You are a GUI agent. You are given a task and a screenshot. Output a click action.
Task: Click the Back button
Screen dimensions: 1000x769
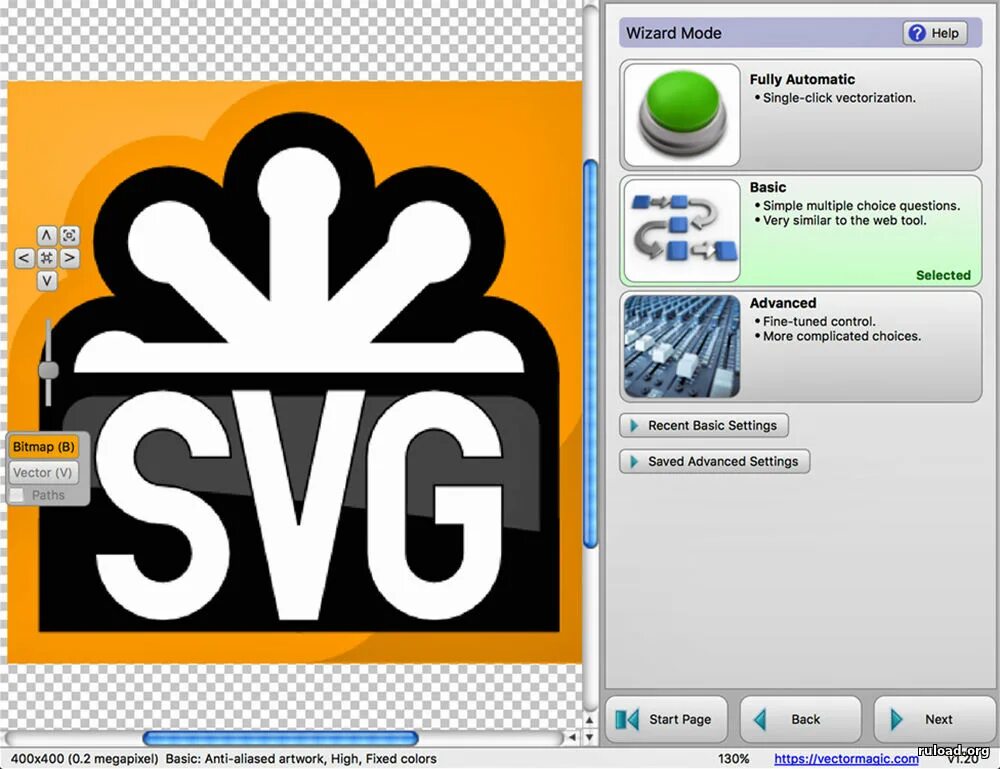coord(800,719)
